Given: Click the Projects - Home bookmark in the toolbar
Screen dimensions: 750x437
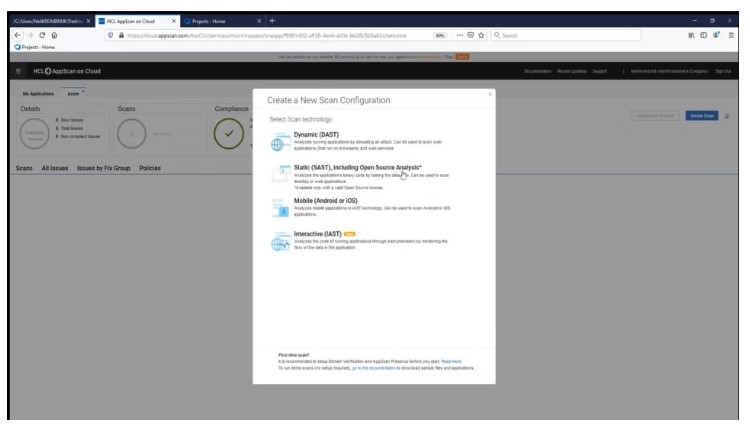Looking at the screenshot, I should [34, 47].
